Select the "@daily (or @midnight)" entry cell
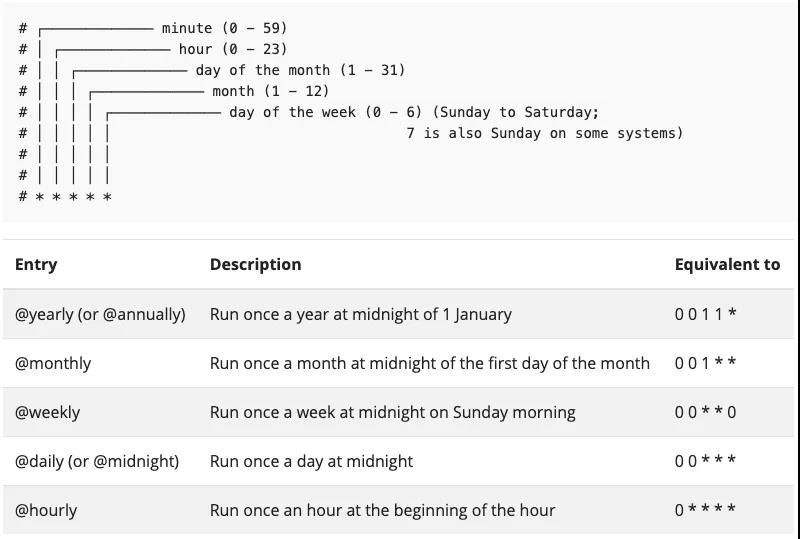The width and height of the screenshot is (800, 539). (x=97, y=461)
